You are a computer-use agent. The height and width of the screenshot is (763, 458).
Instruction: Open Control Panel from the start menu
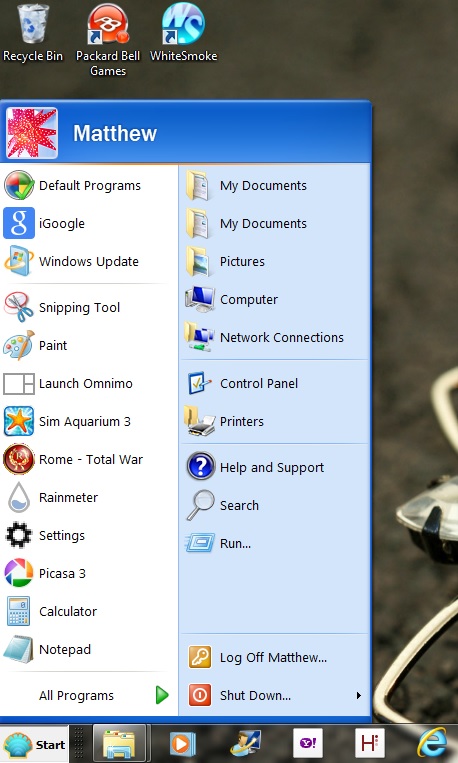click(x=275, y=383)
